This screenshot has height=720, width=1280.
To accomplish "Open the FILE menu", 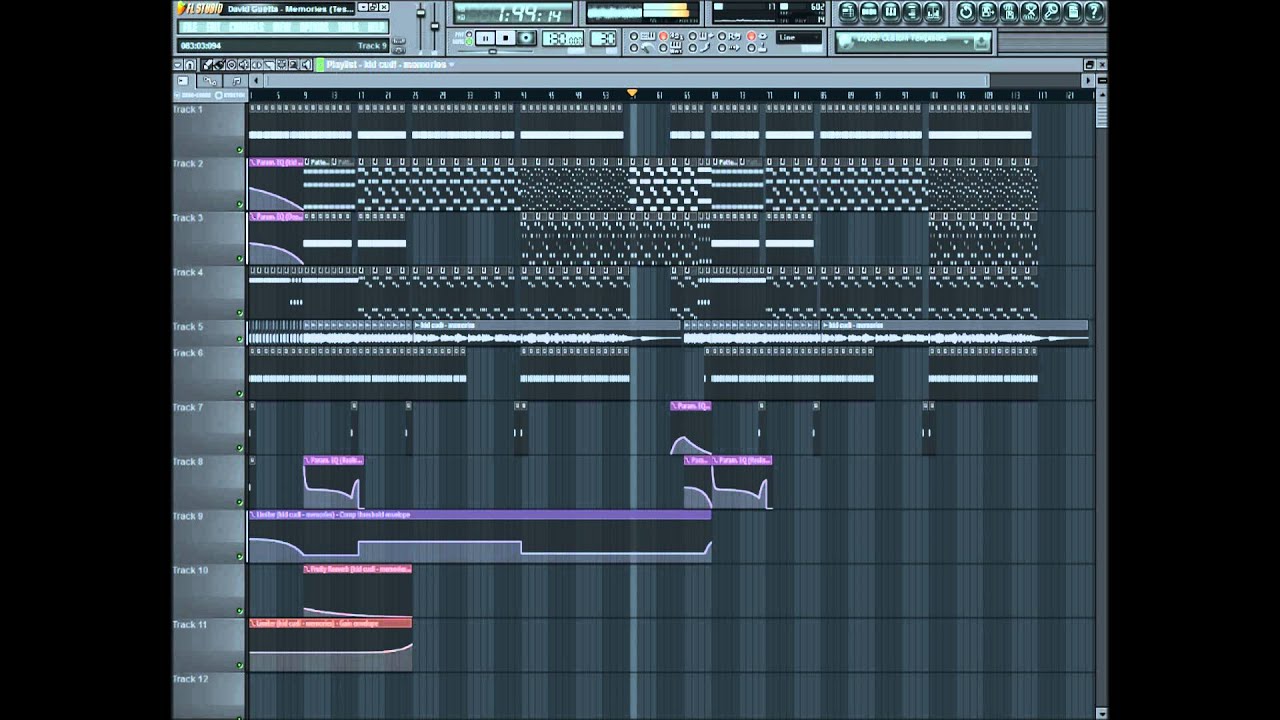I will (190, 27).
